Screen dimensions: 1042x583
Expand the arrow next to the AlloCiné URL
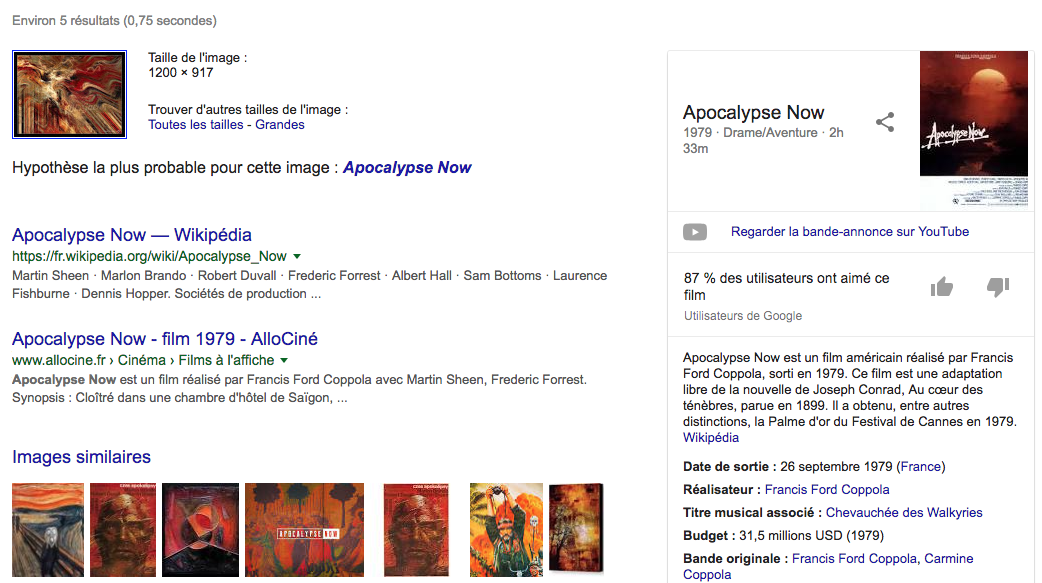click(284, 360)
